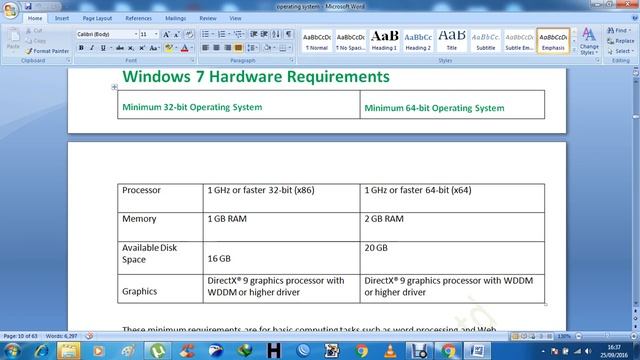Open the font size dropdown
This screenshot has width=640, height=360.
coord(156,34)
